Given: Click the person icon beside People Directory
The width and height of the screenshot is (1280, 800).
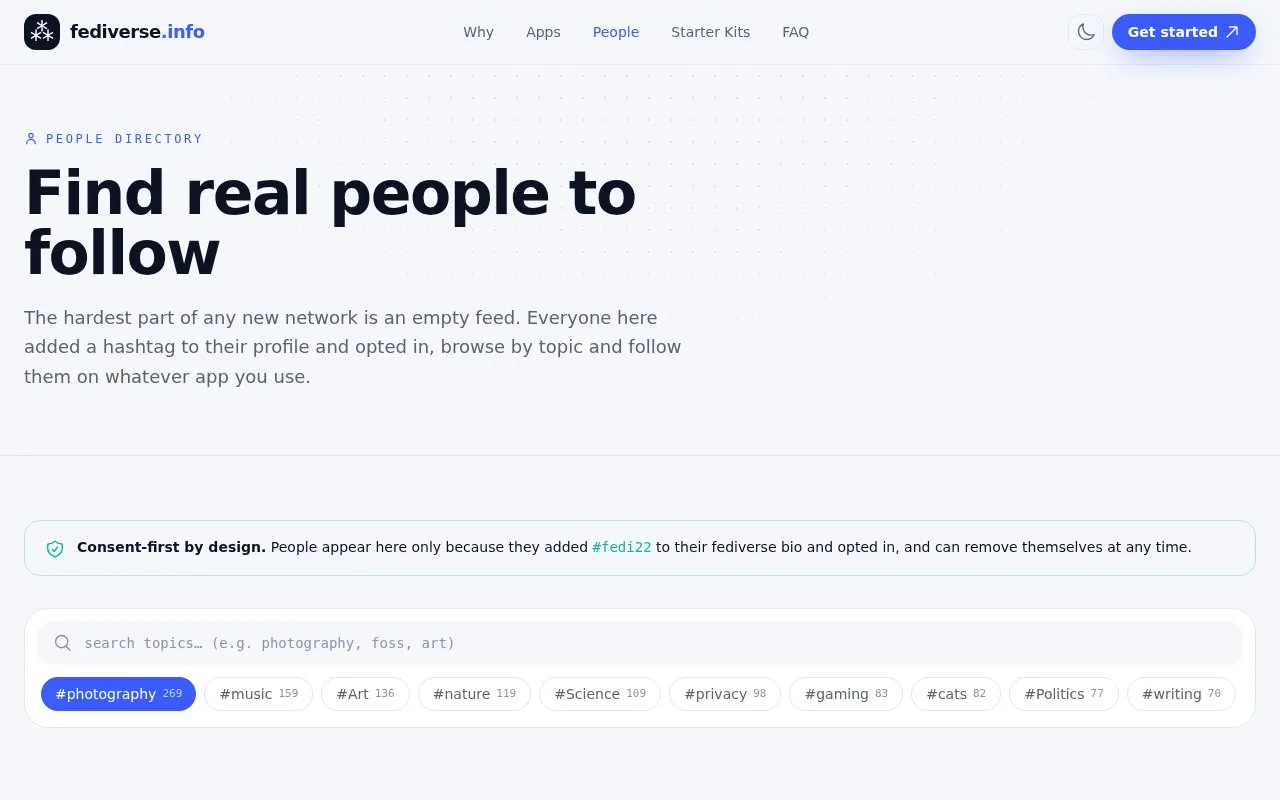Looking at the screenshot, I should 31,139.
